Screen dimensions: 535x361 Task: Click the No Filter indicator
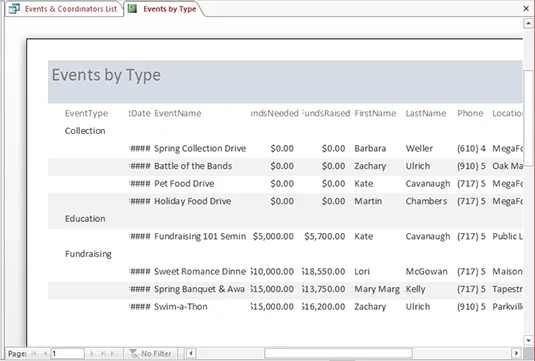(150, 353)
